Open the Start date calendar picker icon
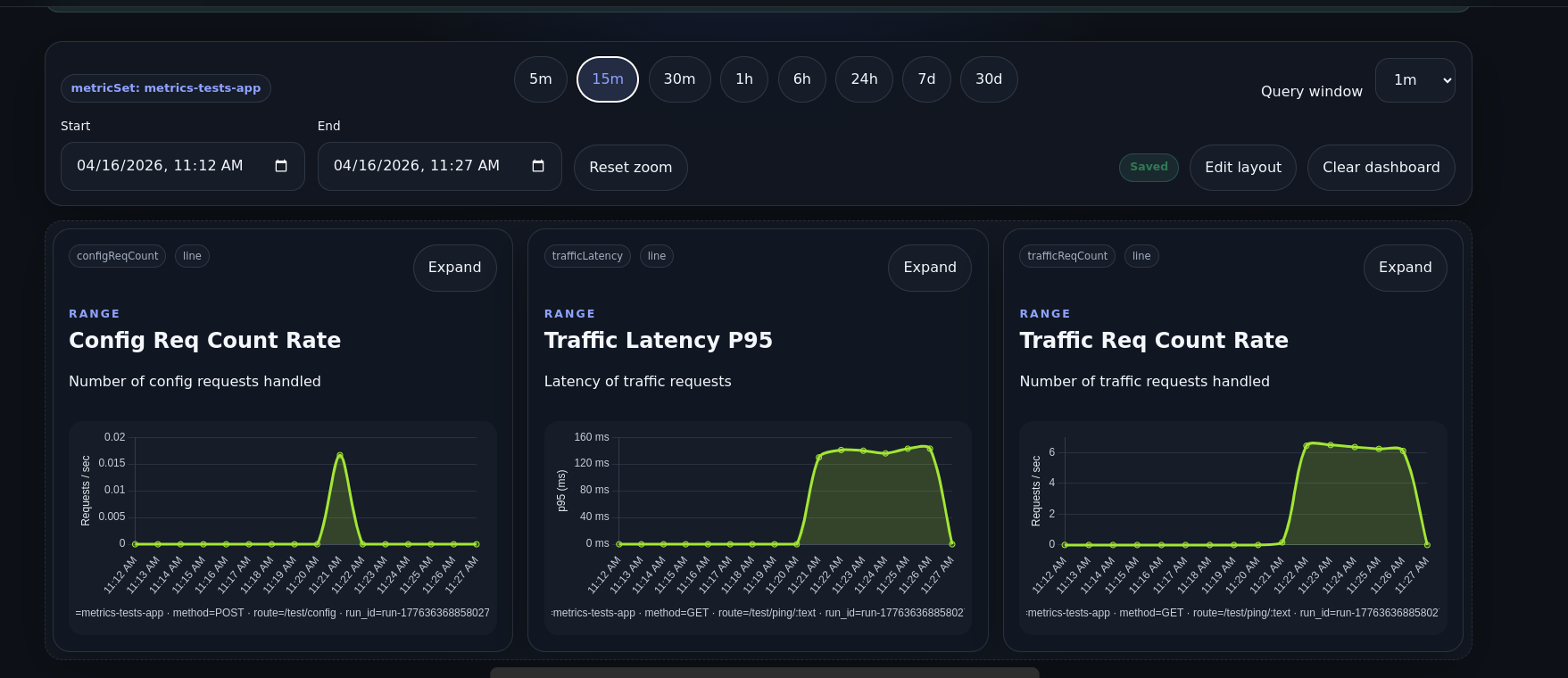This screenshot has width=1568, height=678. click(281, 166)
